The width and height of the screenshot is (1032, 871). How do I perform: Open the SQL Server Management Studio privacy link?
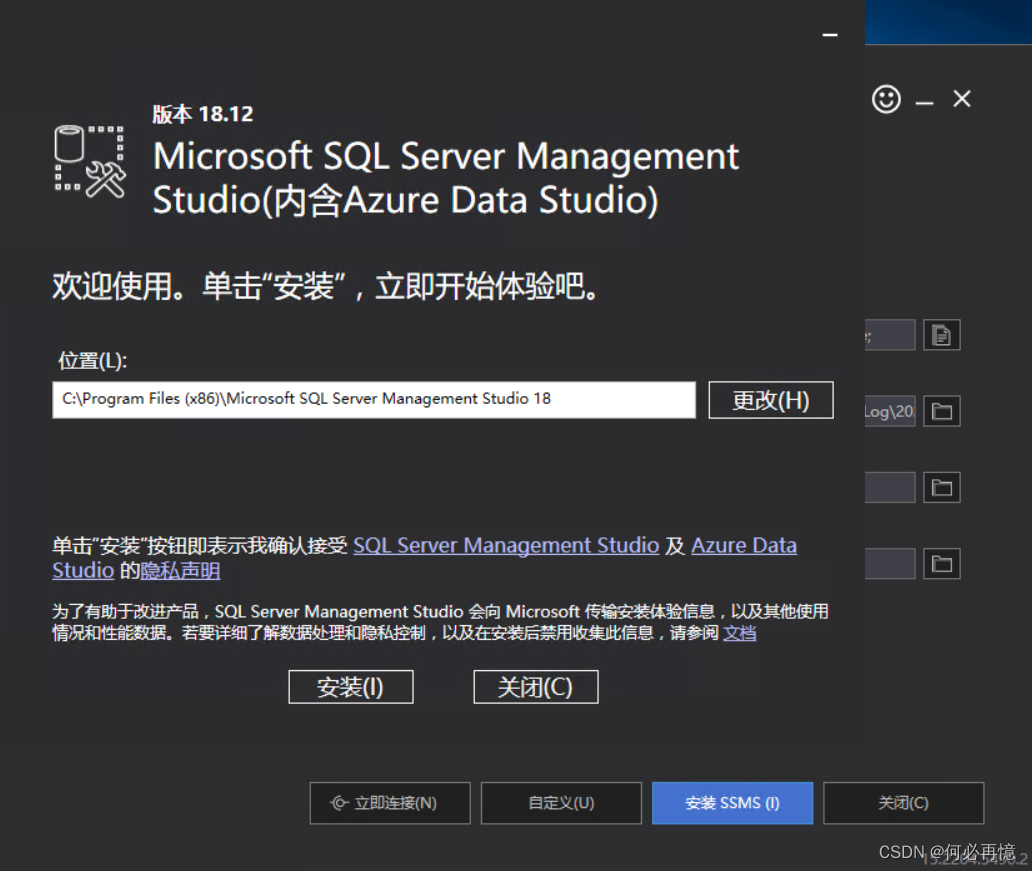[x=506, y=545]
